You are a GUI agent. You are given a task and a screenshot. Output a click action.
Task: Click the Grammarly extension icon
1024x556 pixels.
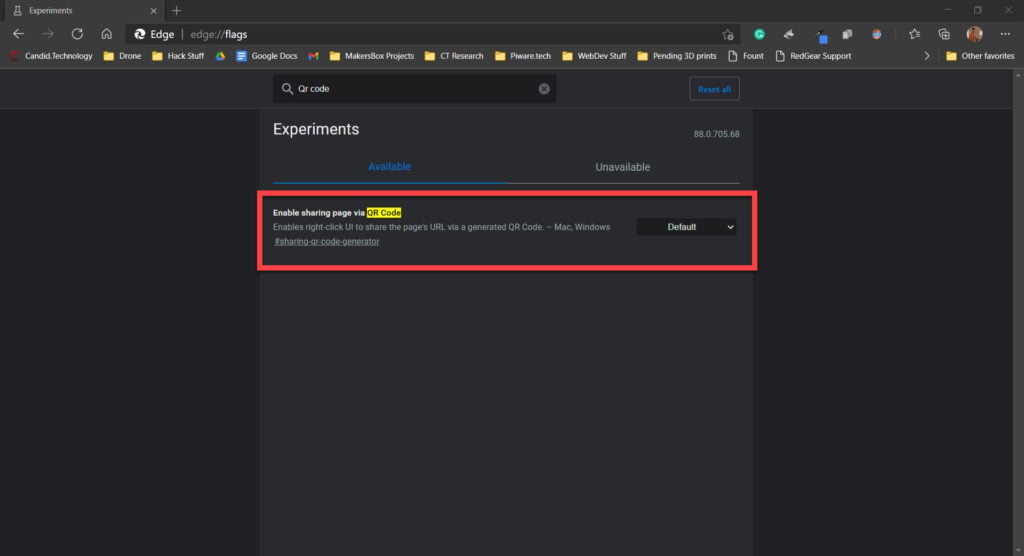click(759, 34)
